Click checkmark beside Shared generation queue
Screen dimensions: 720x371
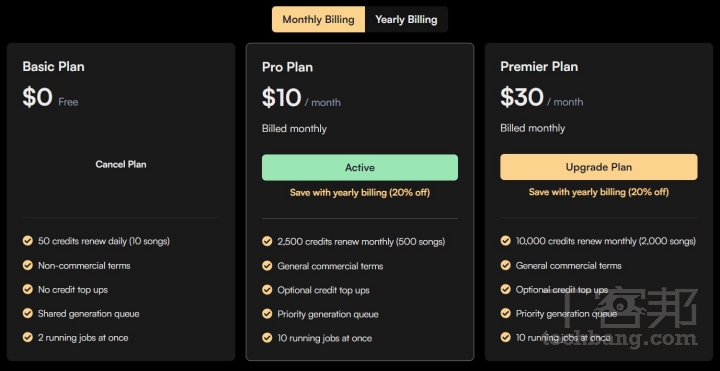(28, 314)
